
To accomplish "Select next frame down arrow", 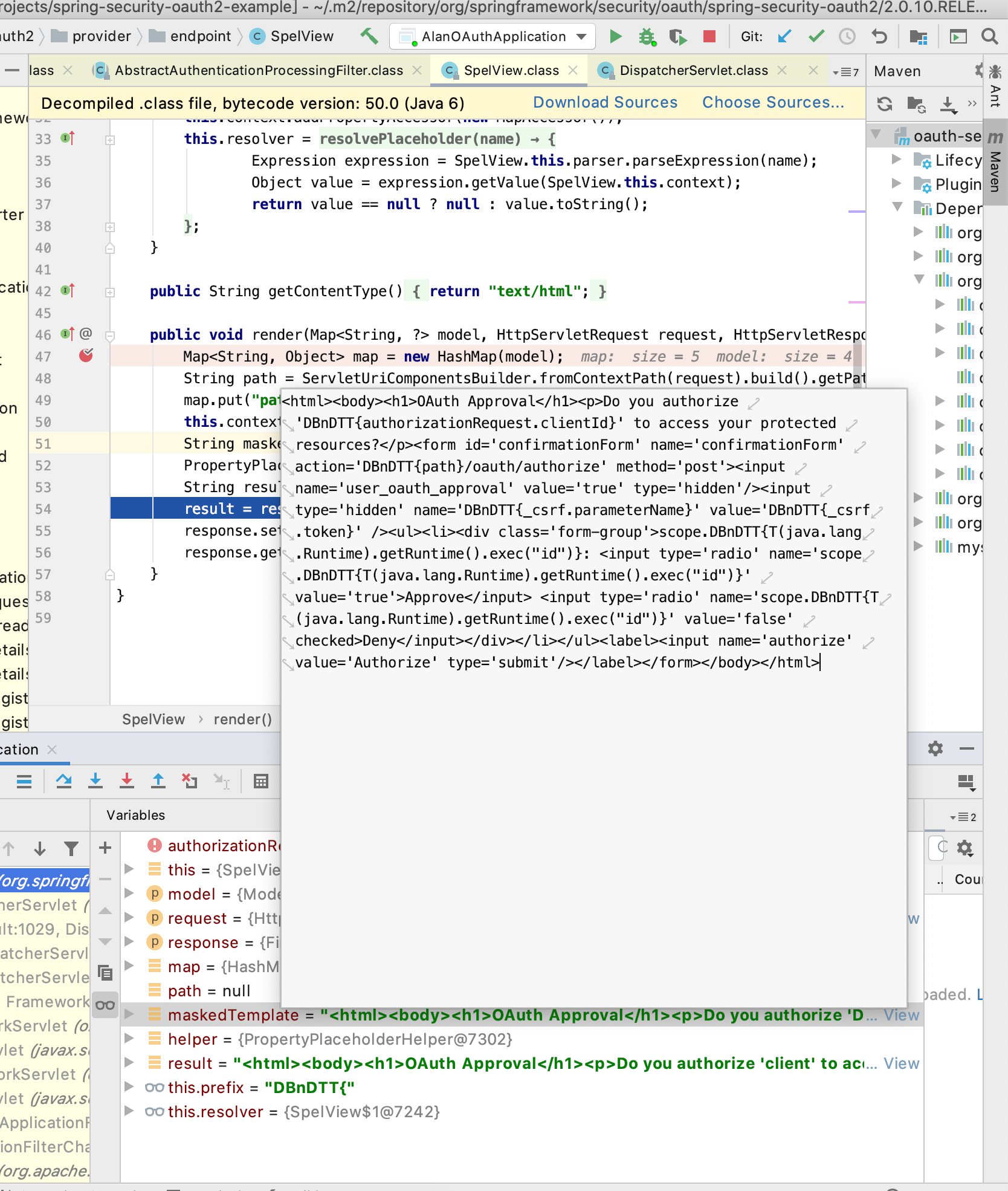I will tap(40, 849).
